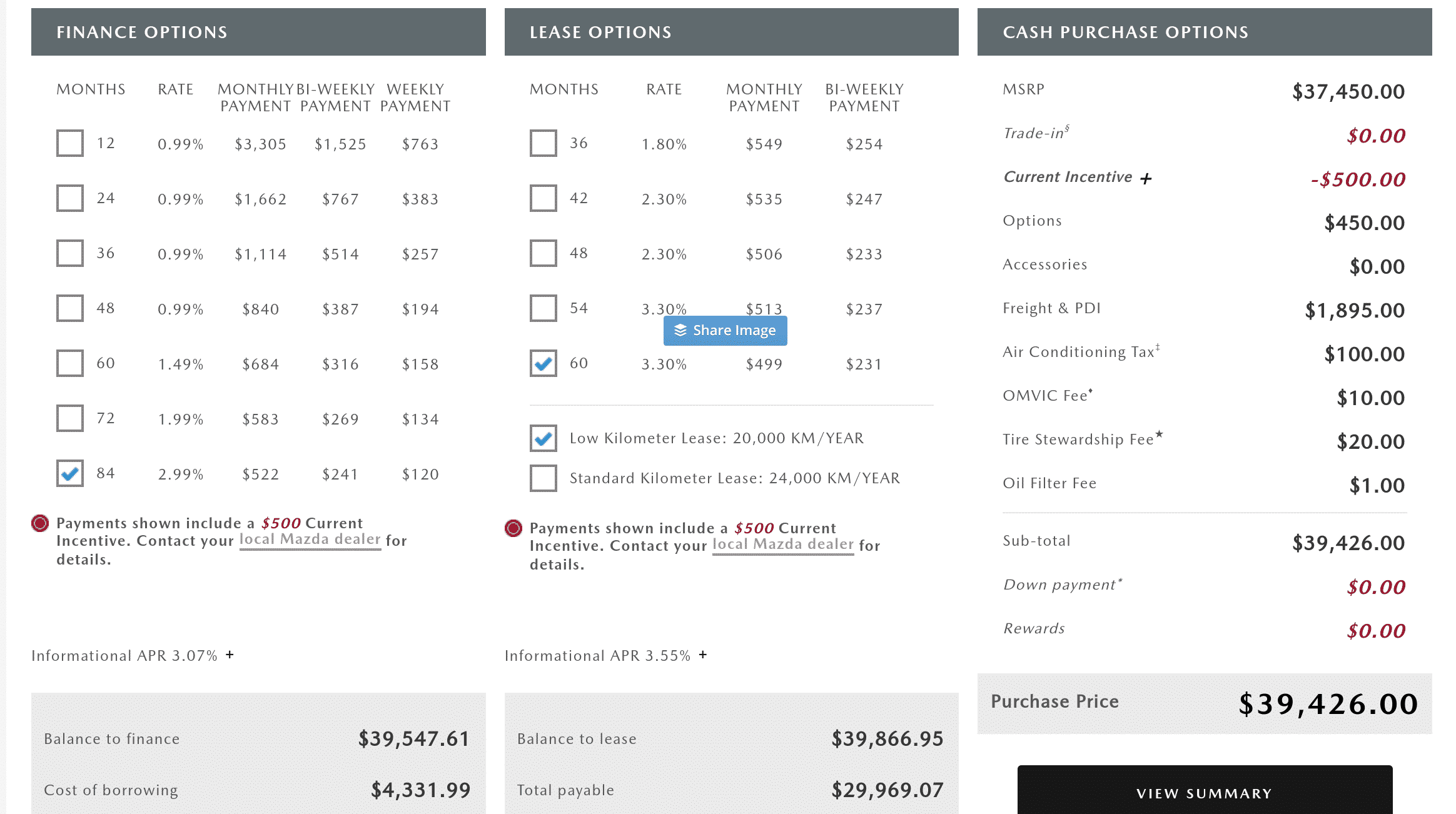Edit the Down payment $0.00 amount
The width and height of the screenshot is (1456, 814).
1376,587
